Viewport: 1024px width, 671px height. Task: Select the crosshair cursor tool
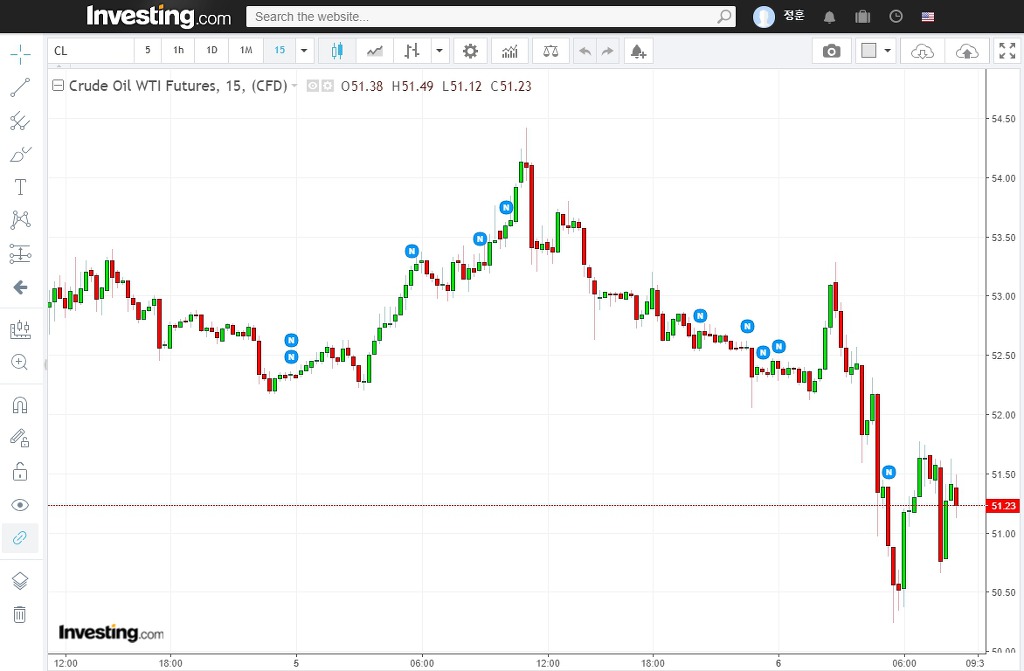(20, 55)
